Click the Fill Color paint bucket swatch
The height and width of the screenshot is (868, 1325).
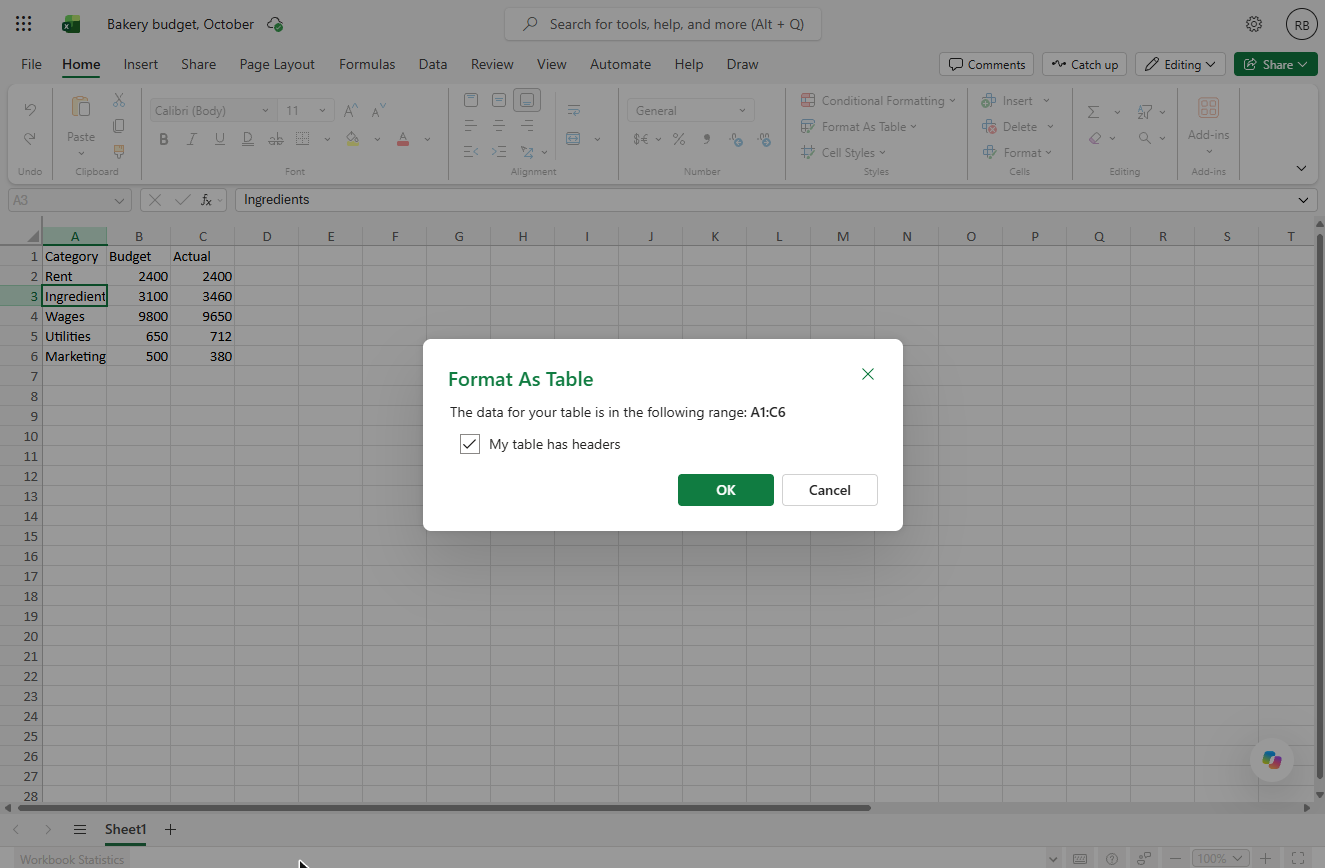coord(352,139)
